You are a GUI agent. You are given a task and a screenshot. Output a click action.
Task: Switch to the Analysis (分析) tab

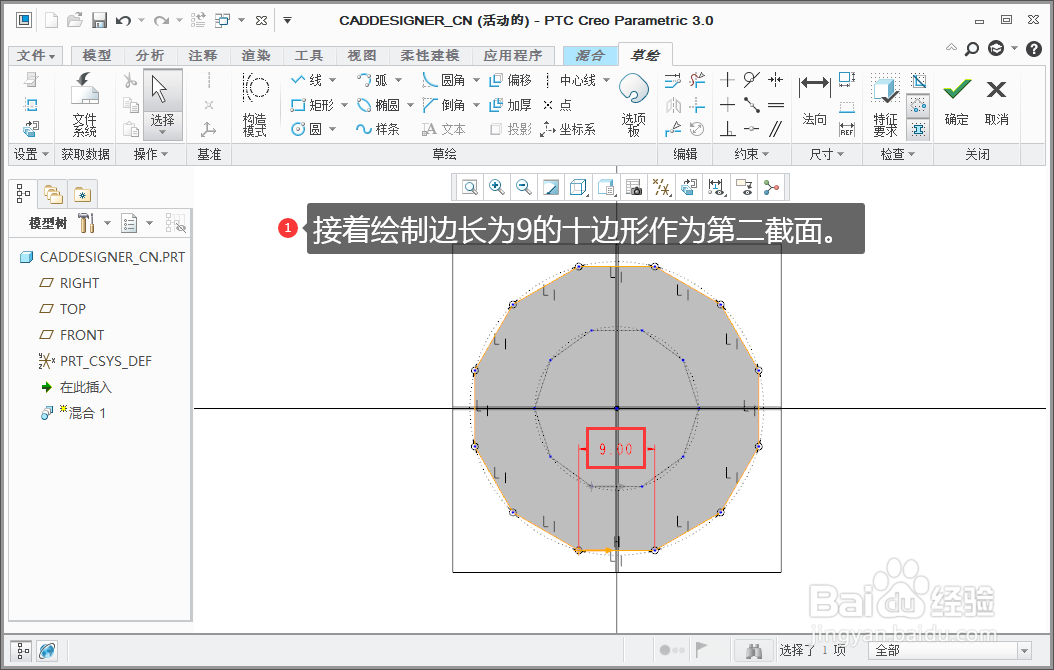(x=149, y=55)
